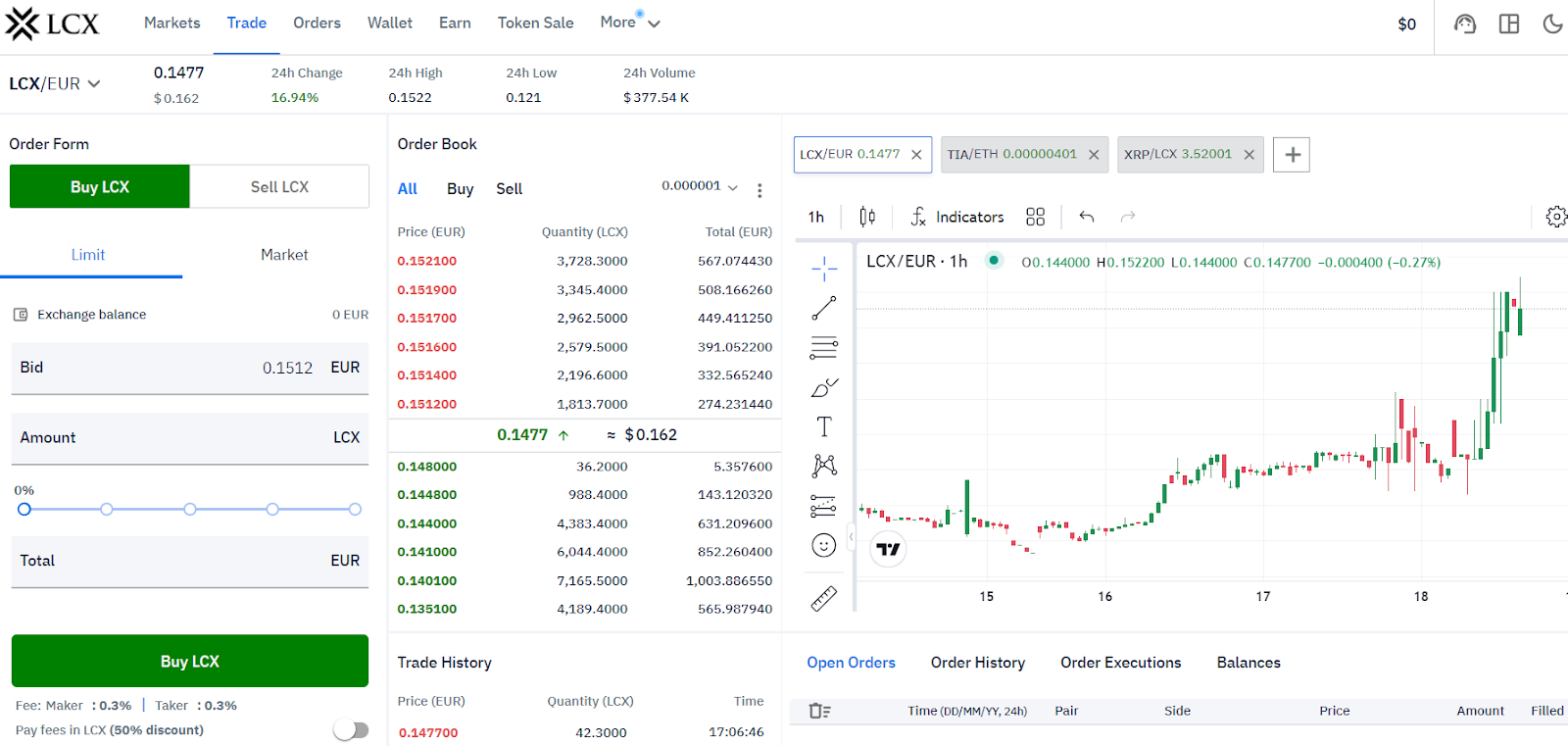This screenshot has height=746, width=1568.
Task: Set amount slider to 100% point
Action: 355,509
